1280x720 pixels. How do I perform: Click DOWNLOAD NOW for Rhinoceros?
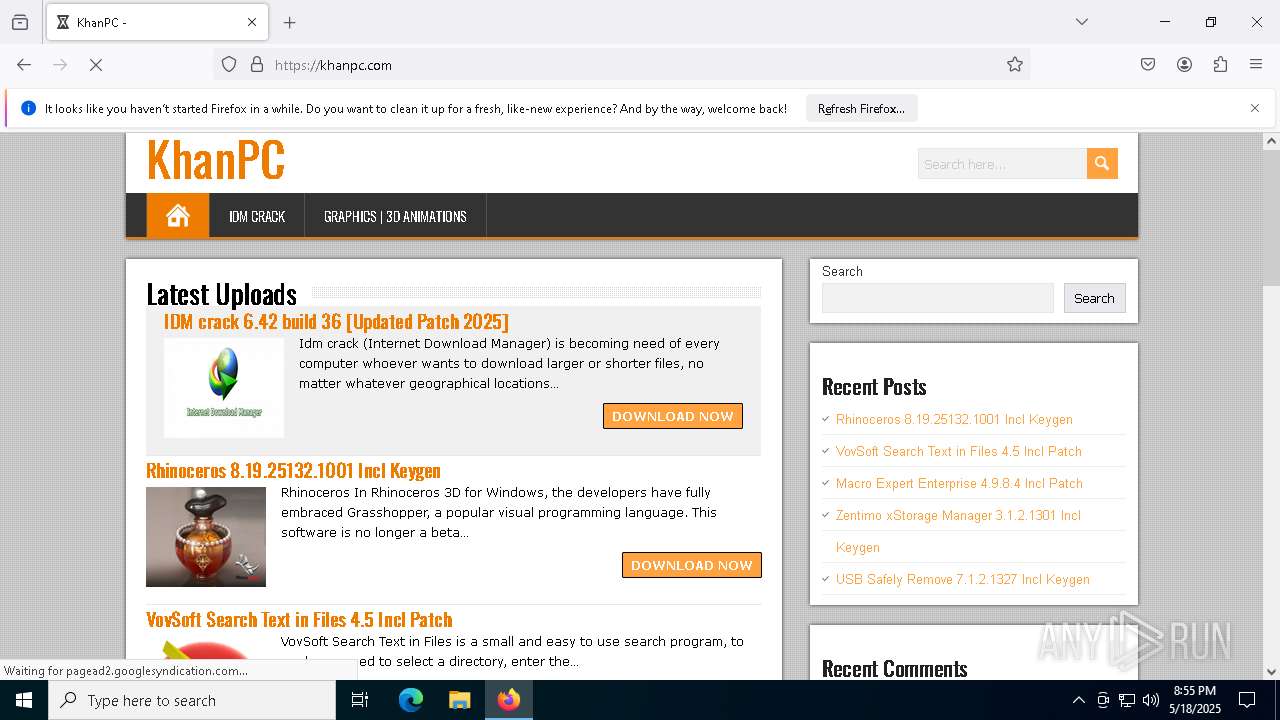(692, 565)
